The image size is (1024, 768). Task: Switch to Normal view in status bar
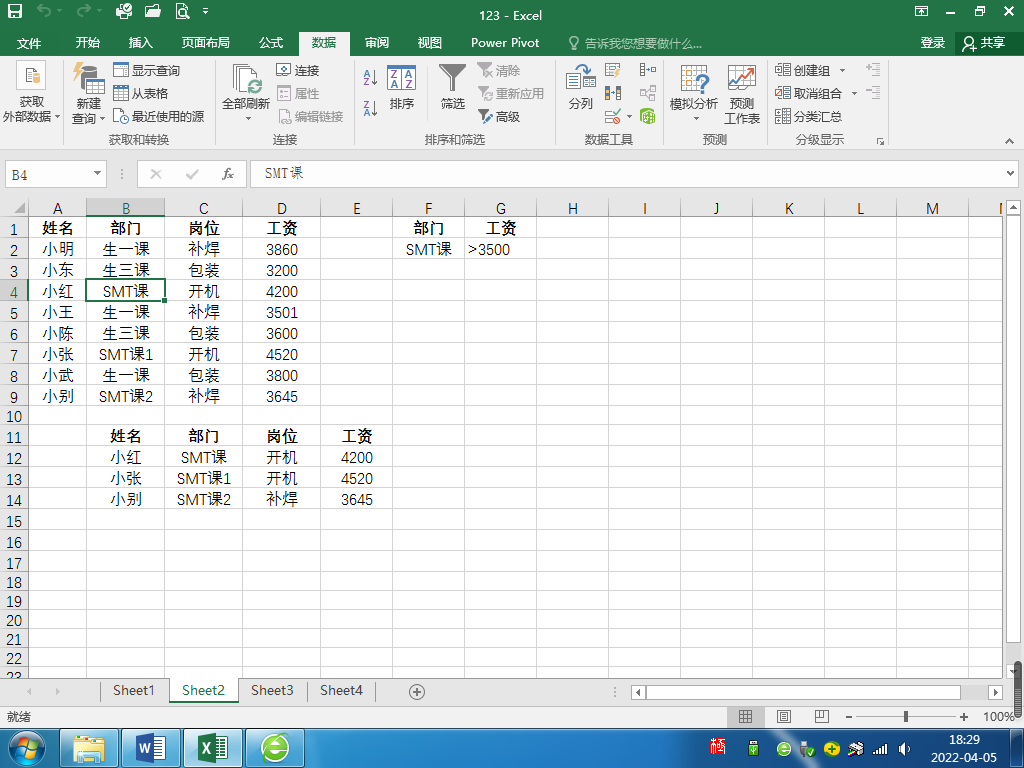pos(745,716)
